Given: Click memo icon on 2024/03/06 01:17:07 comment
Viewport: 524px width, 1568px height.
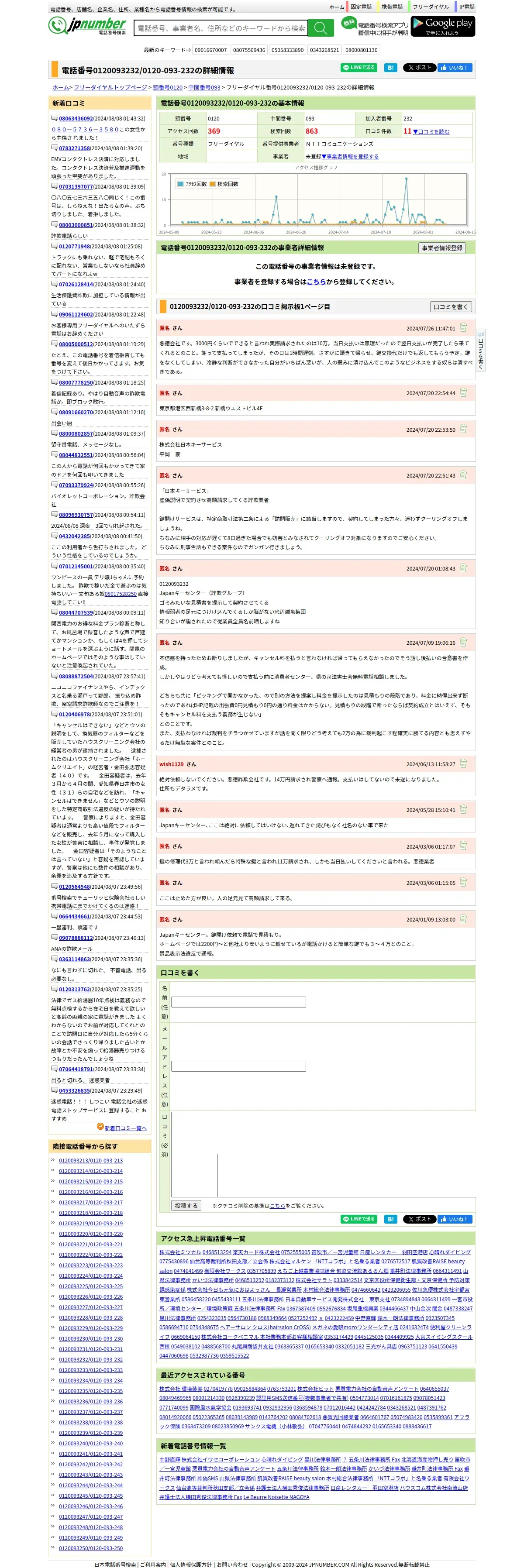Looking at the screenshot, I should click(x=463, y=846).
